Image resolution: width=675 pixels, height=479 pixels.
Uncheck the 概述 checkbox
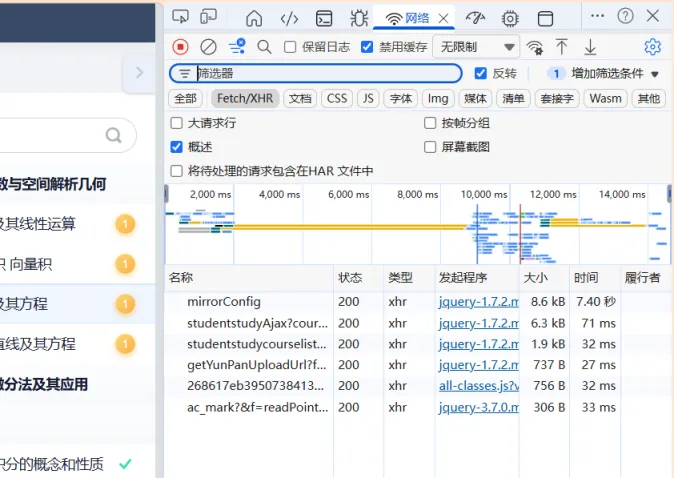point(176,147)
